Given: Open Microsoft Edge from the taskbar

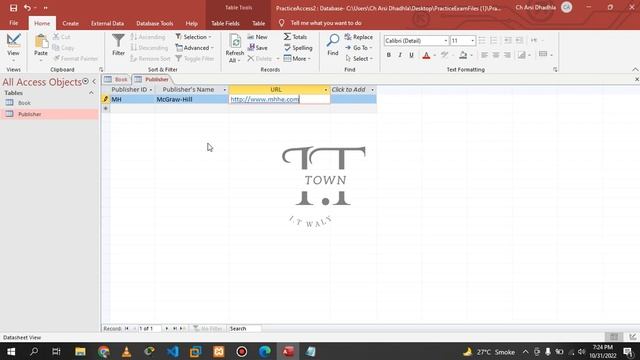Looking at the screenshot, I should pyautogui.click(x=265, y=351).
